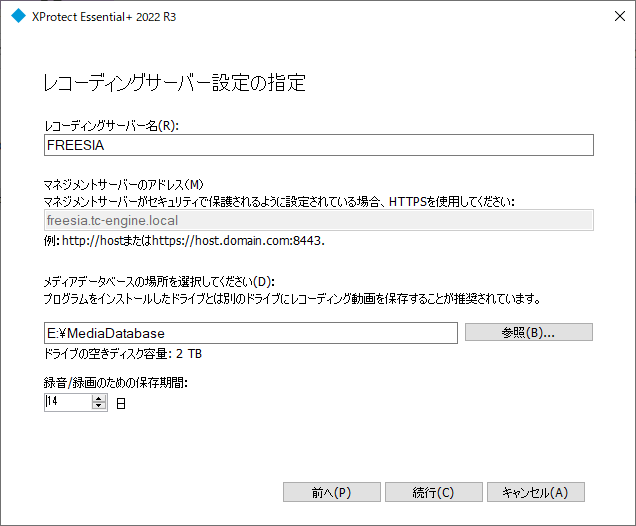The height and width of the screenshot is (526, 636).
Task: Open the 参照(B)... browse button
Action: tap(529, 332)
